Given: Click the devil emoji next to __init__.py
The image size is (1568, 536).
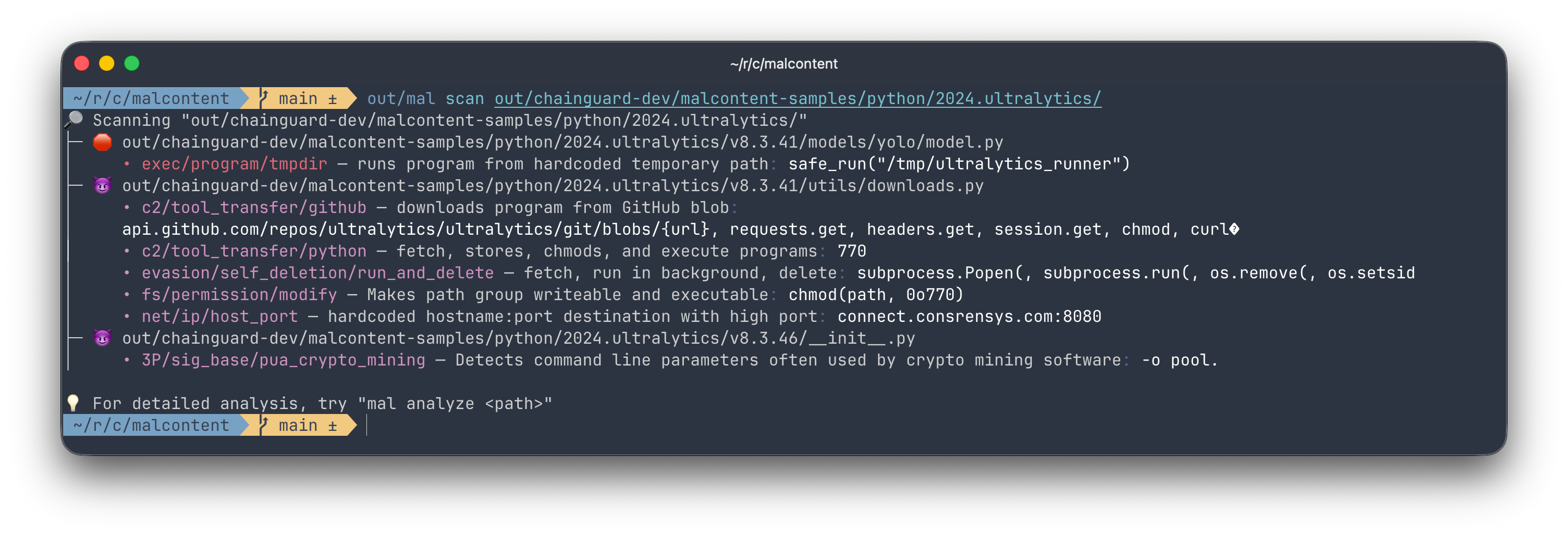Looking at the screenshot, I should tap(103, 338).
